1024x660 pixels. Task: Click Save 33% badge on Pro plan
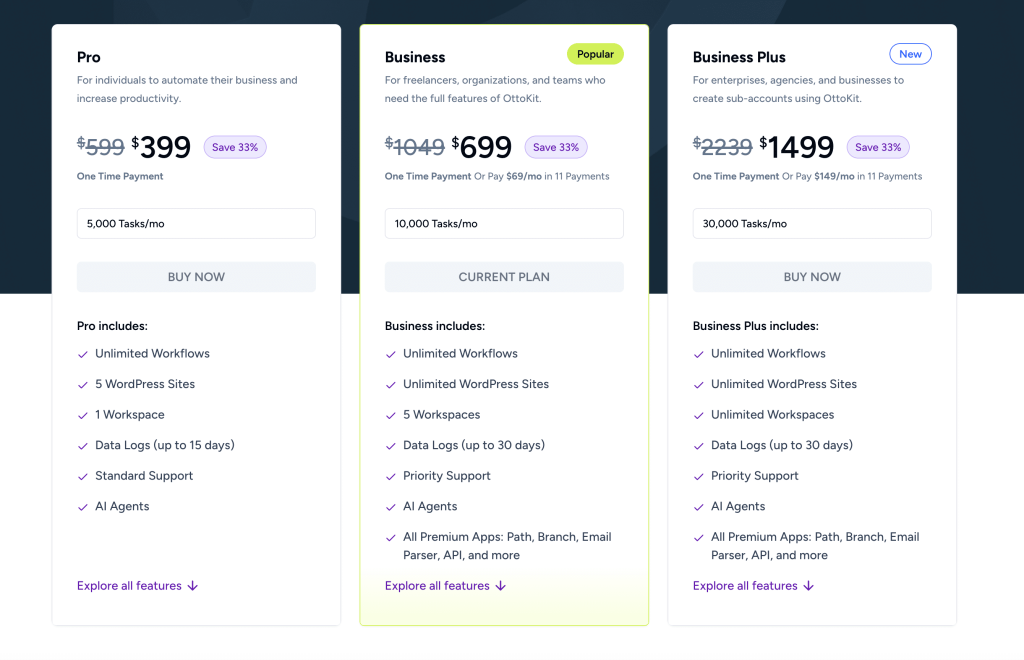(235, 147)
